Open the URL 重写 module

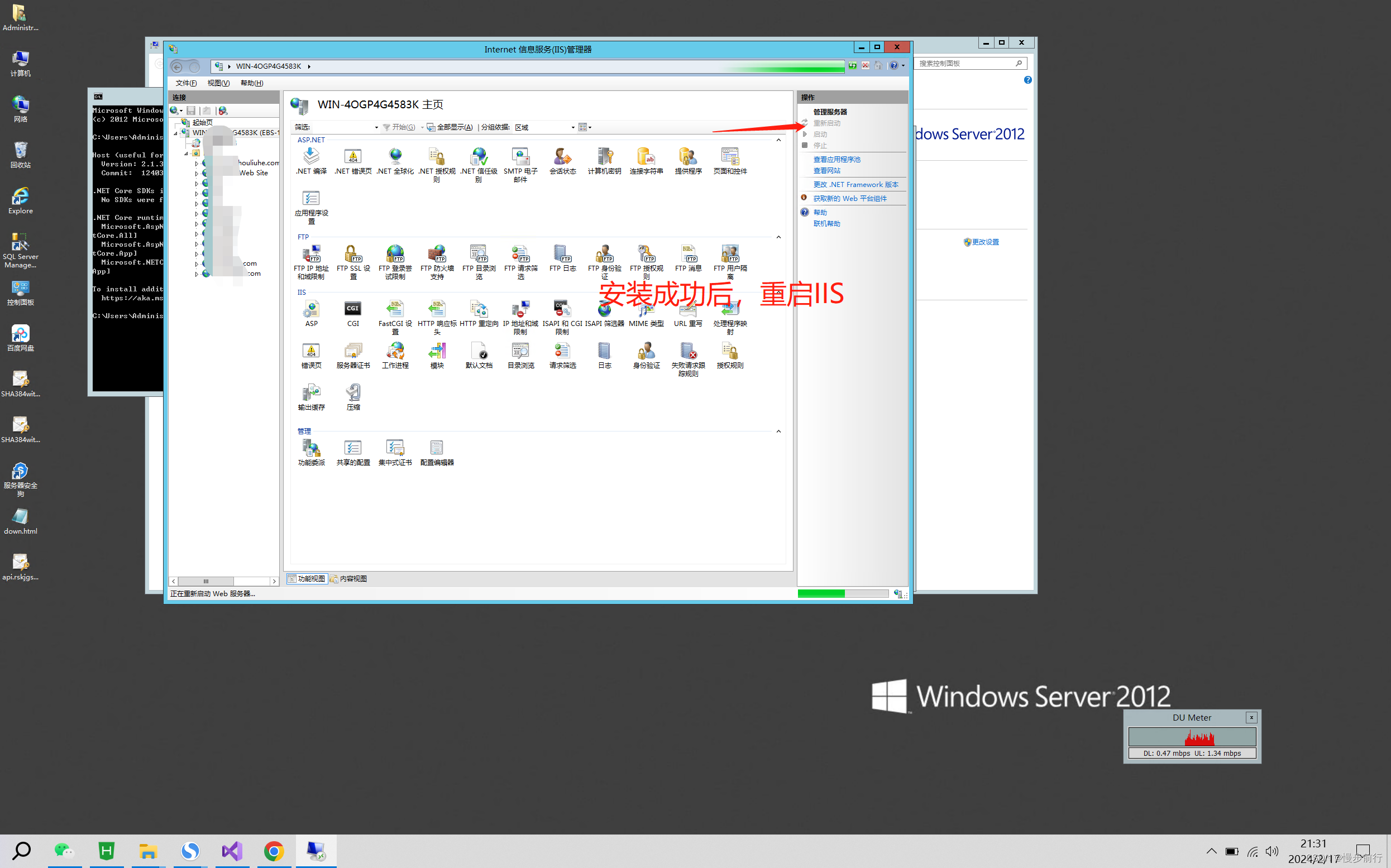pos(687,313)
